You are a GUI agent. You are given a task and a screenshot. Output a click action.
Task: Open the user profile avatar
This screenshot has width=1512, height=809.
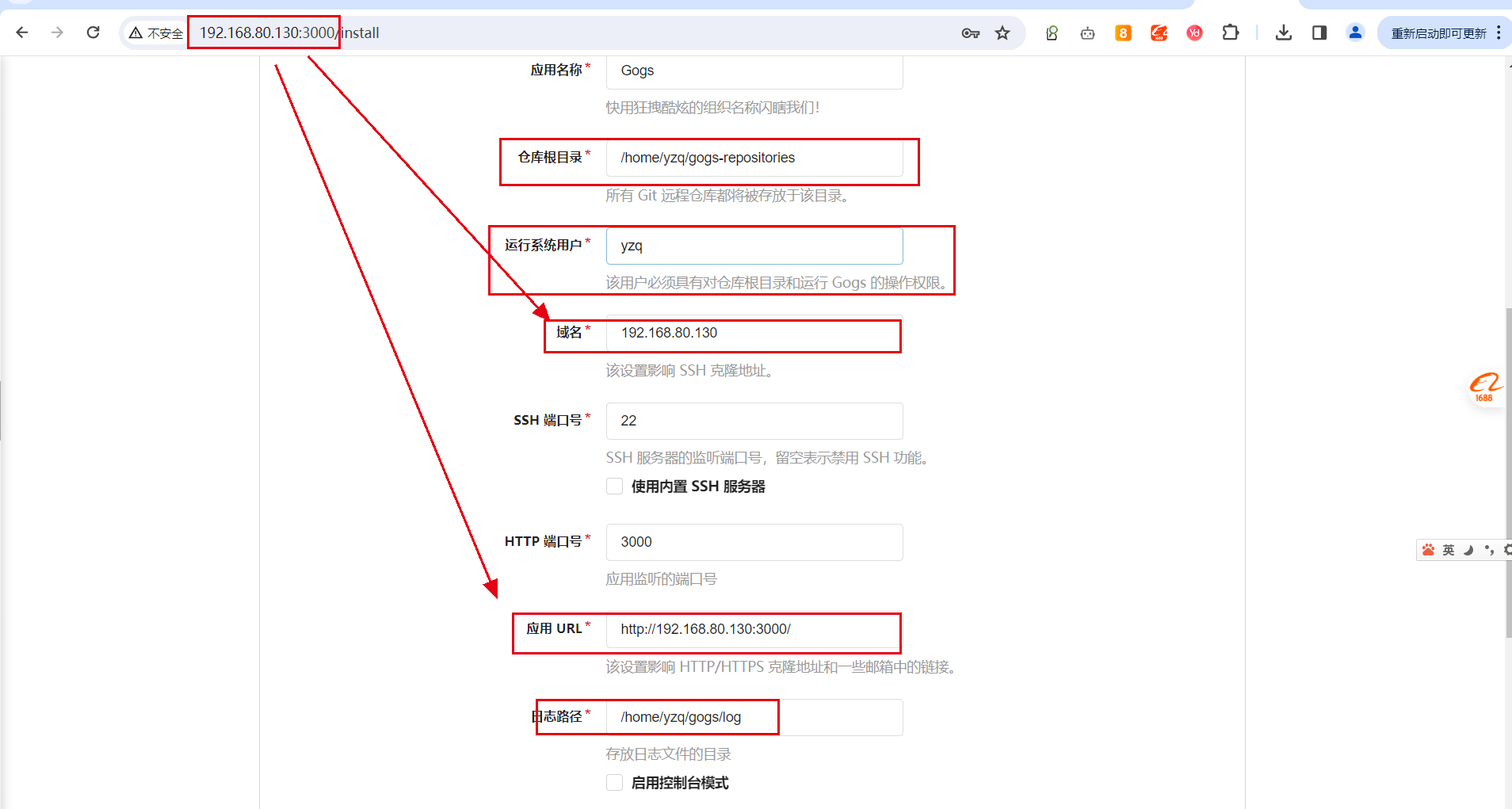tap(1355, 33)
